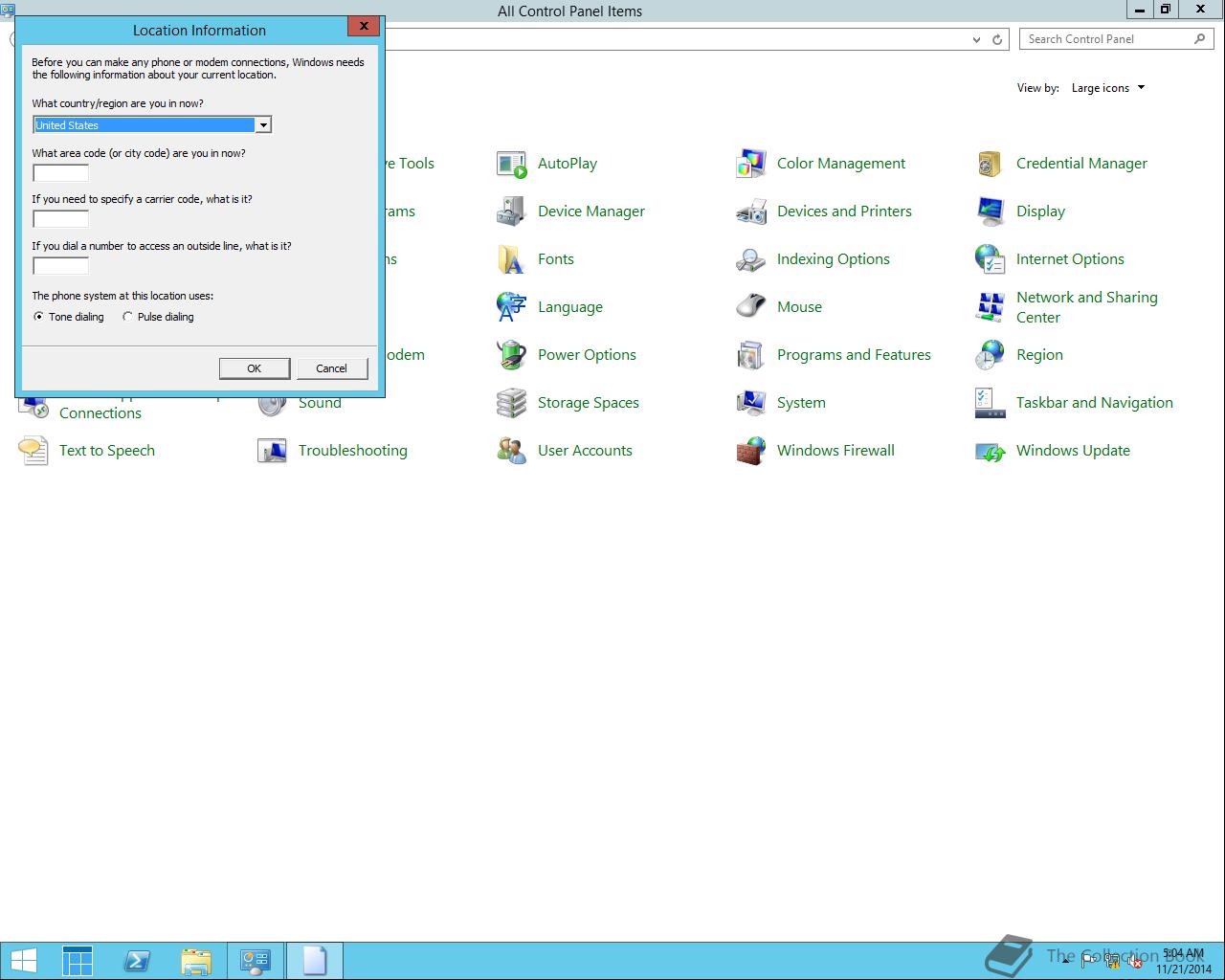Click the Mouse icon
This screenshot has height=980, width=1225.
pos(750,307)
